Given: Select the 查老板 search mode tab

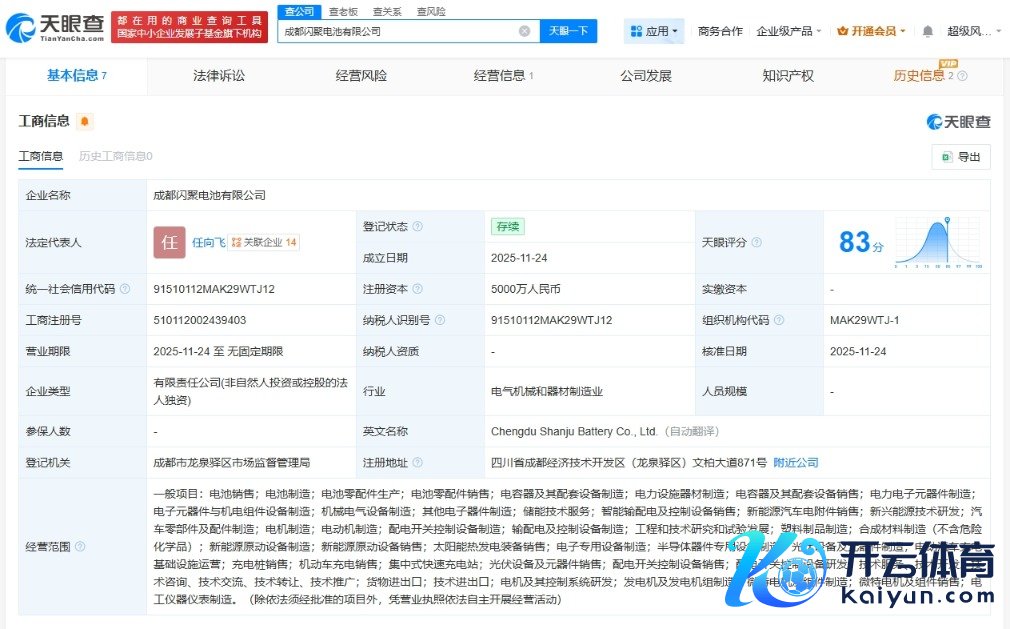Looking at the screenshot, I should 343,11.
